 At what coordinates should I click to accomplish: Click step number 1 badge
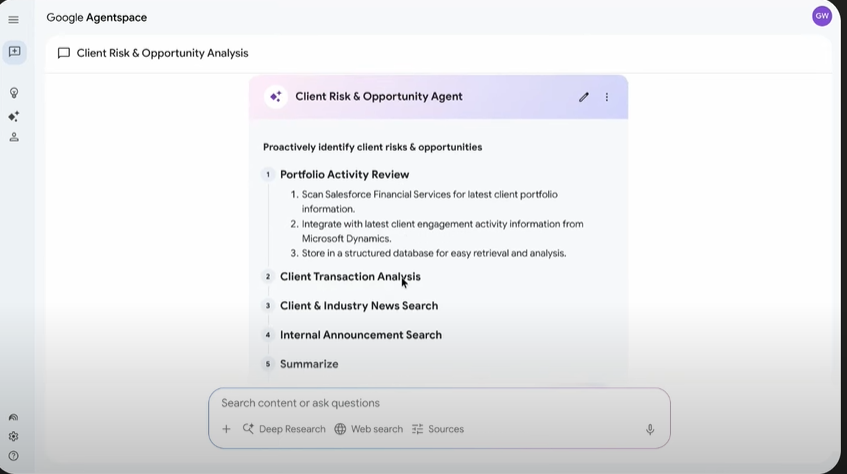267,175
